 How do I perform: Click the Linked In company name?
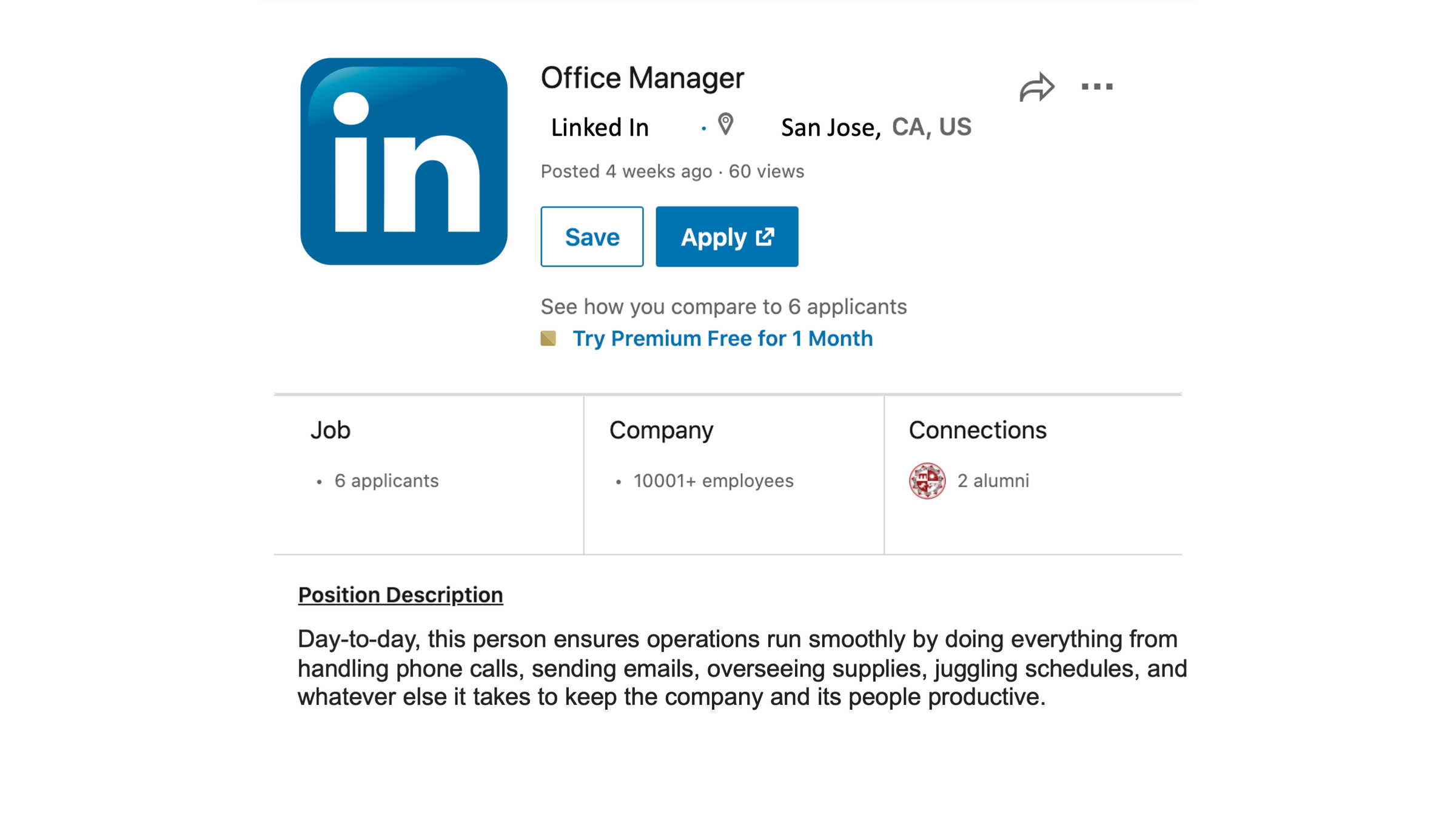[600, 127]
